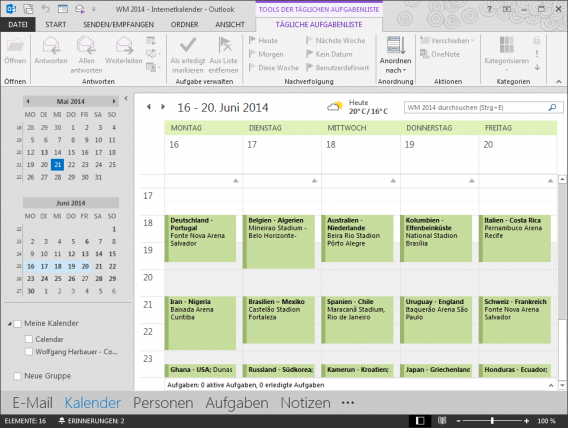Click the Outlook application icon in title bar
Image resolution: width=568 pixels, height=428 pixels.
(11, 9)
